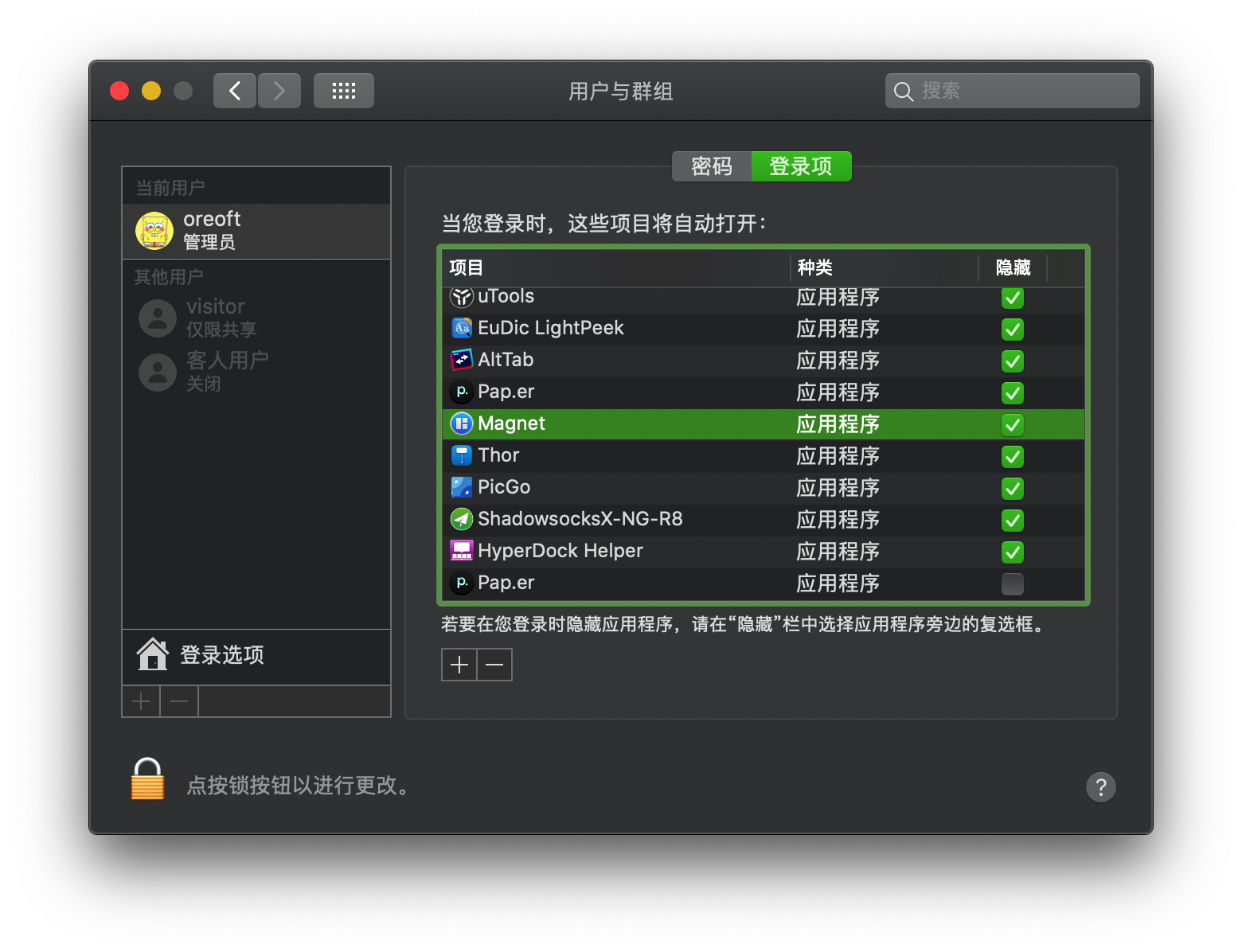The height and width of the screenshot is (952, 1242).
Task: Click the visitor user avatar
Action: click(158, 318)
